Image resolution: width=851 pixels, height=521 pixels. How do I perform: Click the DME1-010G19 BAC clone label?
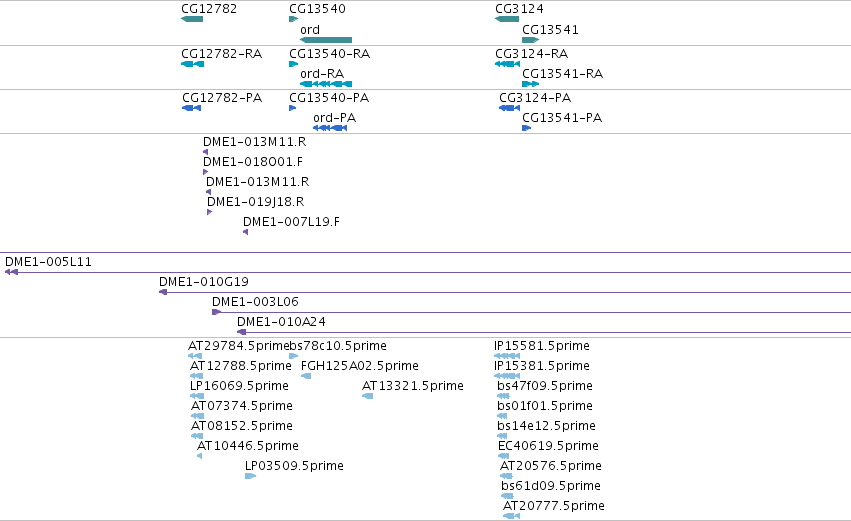coord(204,282)
